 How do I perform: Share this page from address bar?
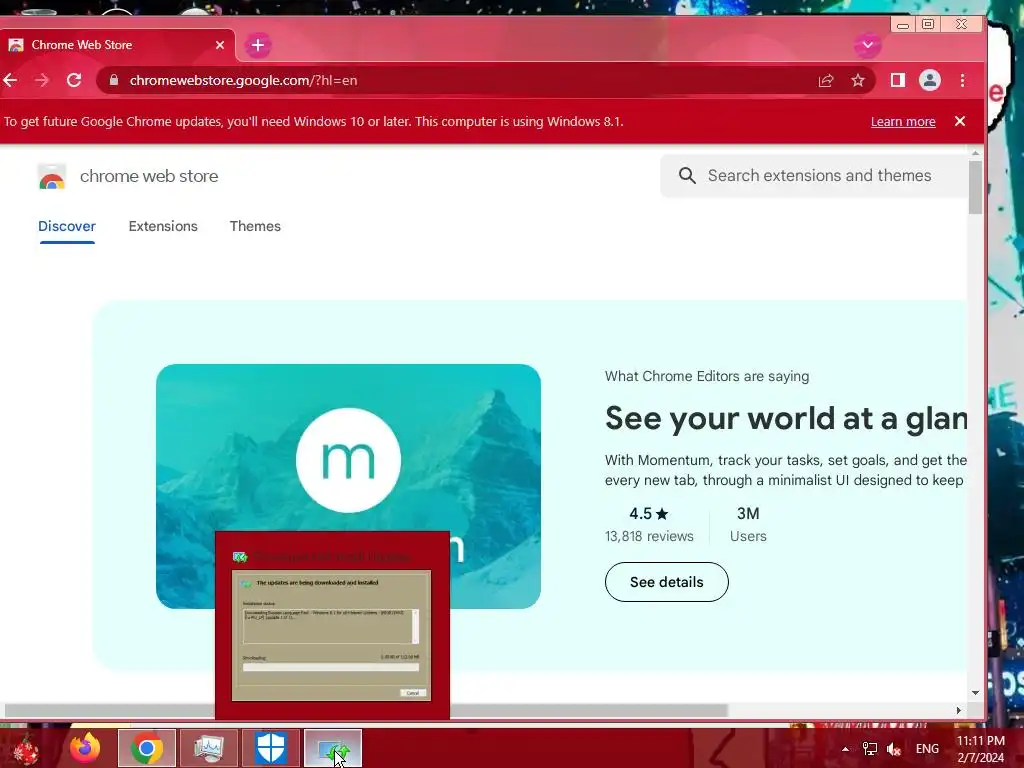click(x=826, y=80)
